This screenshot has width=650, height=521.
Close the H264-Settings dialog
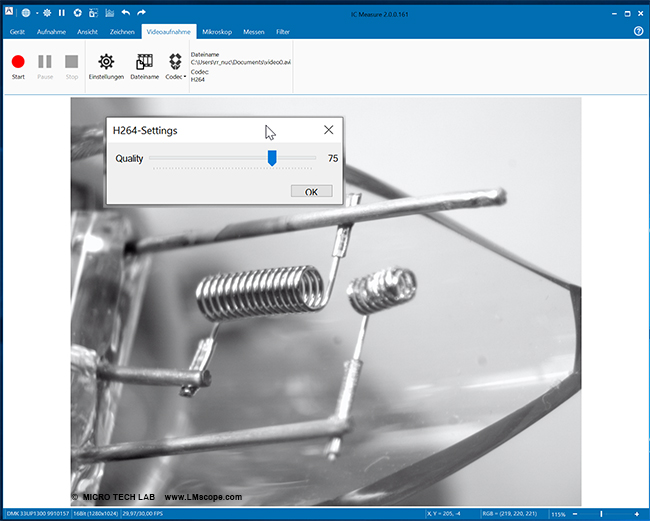(x=329, y=130)
